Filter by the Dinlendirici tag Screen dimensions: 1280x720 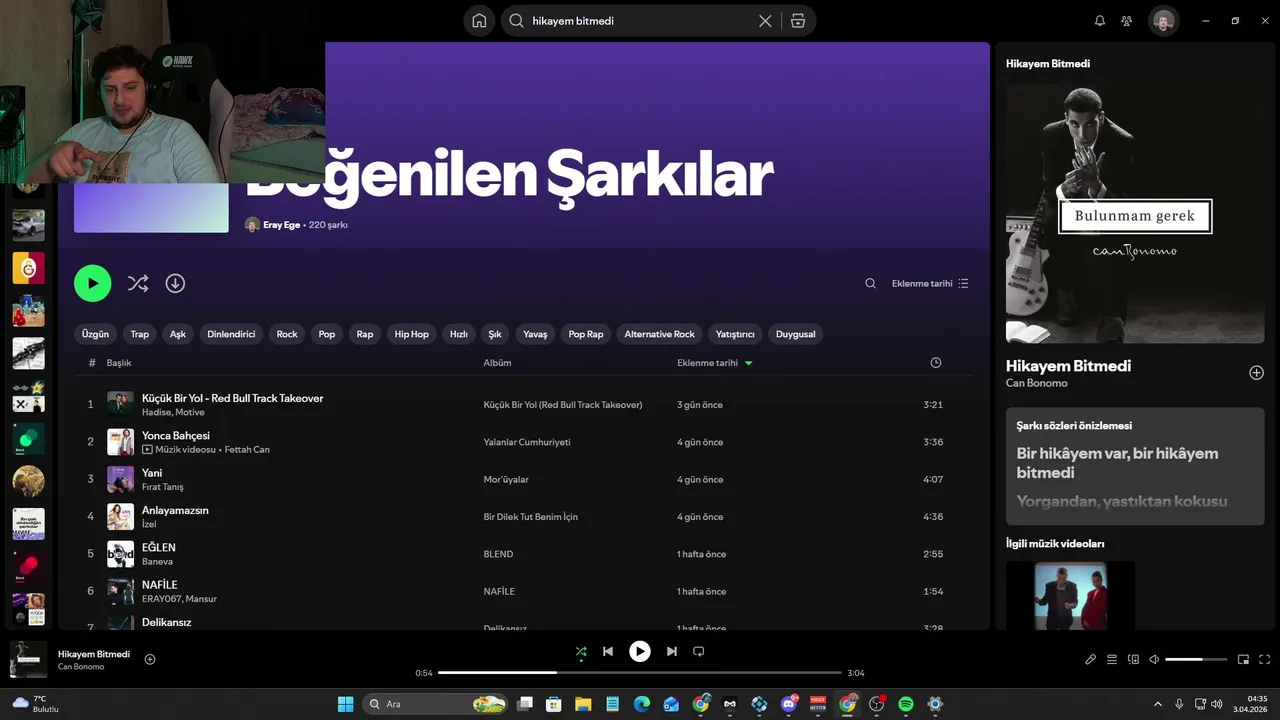231,334
